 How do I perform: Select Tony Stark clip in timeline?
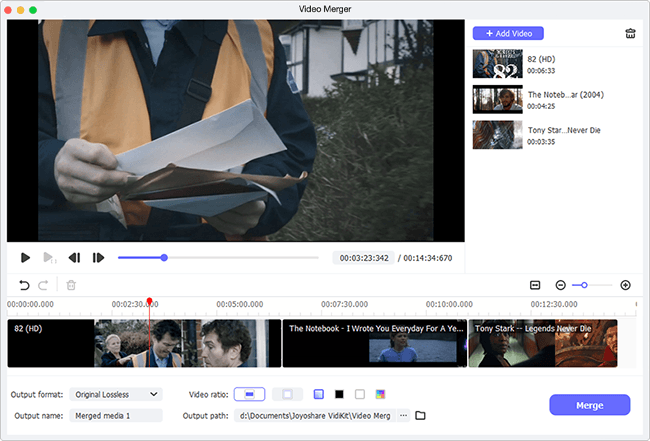point(543,343)
